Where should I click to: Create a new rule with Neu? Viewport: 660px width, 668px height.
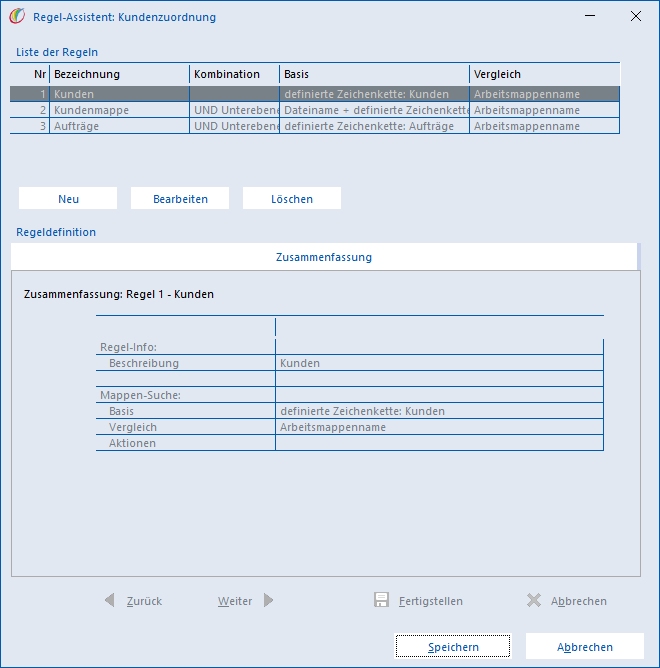tap(68, 199)
